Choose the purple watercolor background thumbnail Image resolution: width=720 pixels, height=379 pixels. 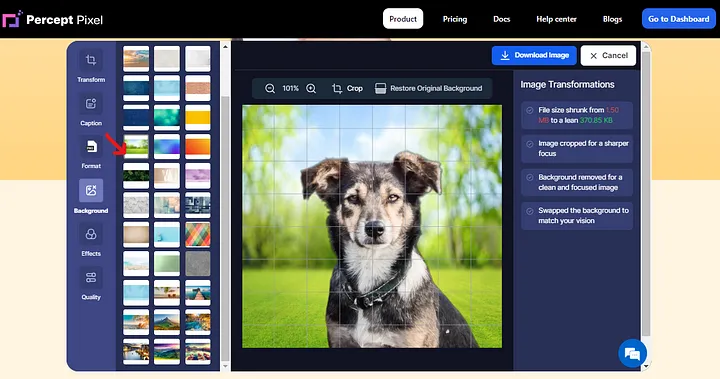(198, 175)
